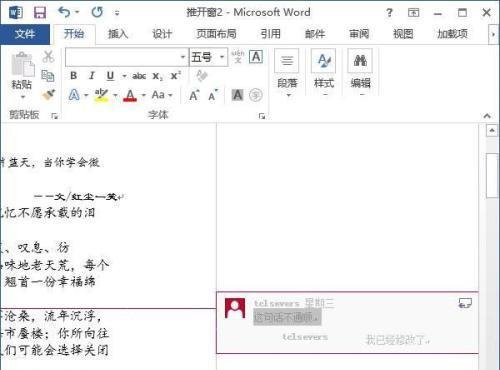Screen dimensions: 500x370
Task: Open the 引用 (References) tab
Action: [270, 34]
